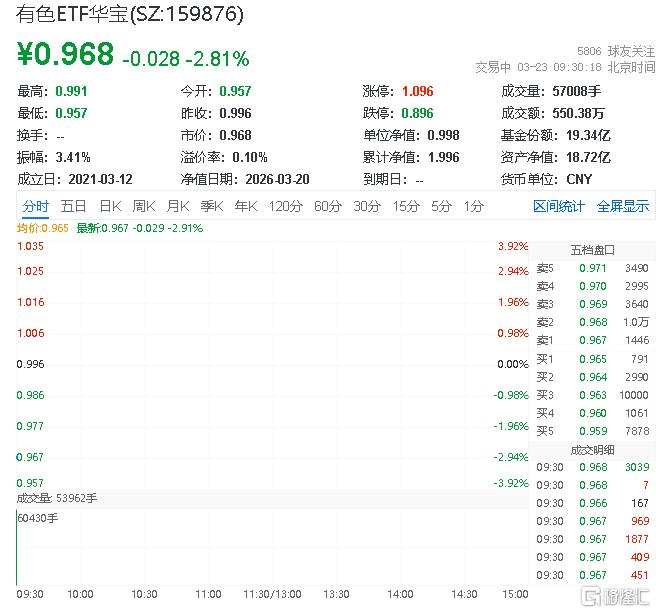Open the 周K chart tab
The height and width of the screenshot is (613, 656).
[144, 206]
